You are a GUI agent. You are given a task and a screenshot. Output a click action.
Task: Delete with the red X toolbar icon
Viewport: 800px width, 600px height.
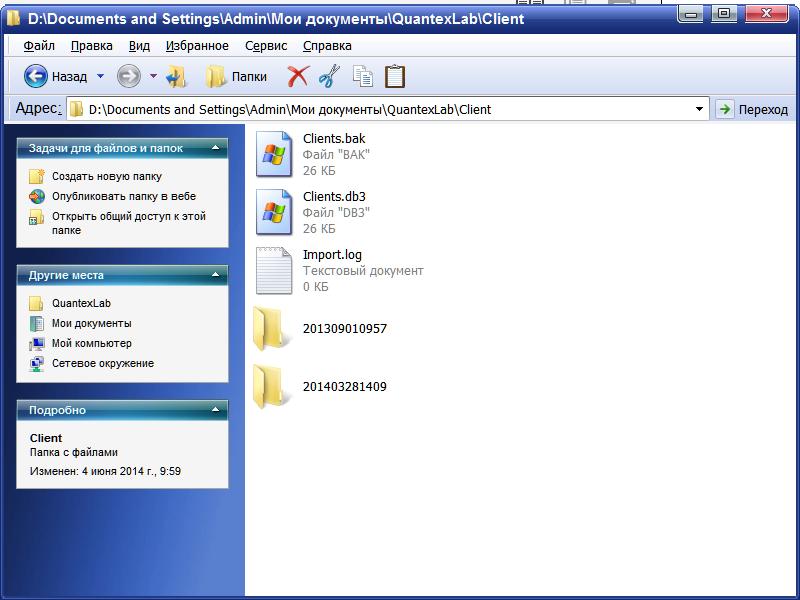pos(298,77)
